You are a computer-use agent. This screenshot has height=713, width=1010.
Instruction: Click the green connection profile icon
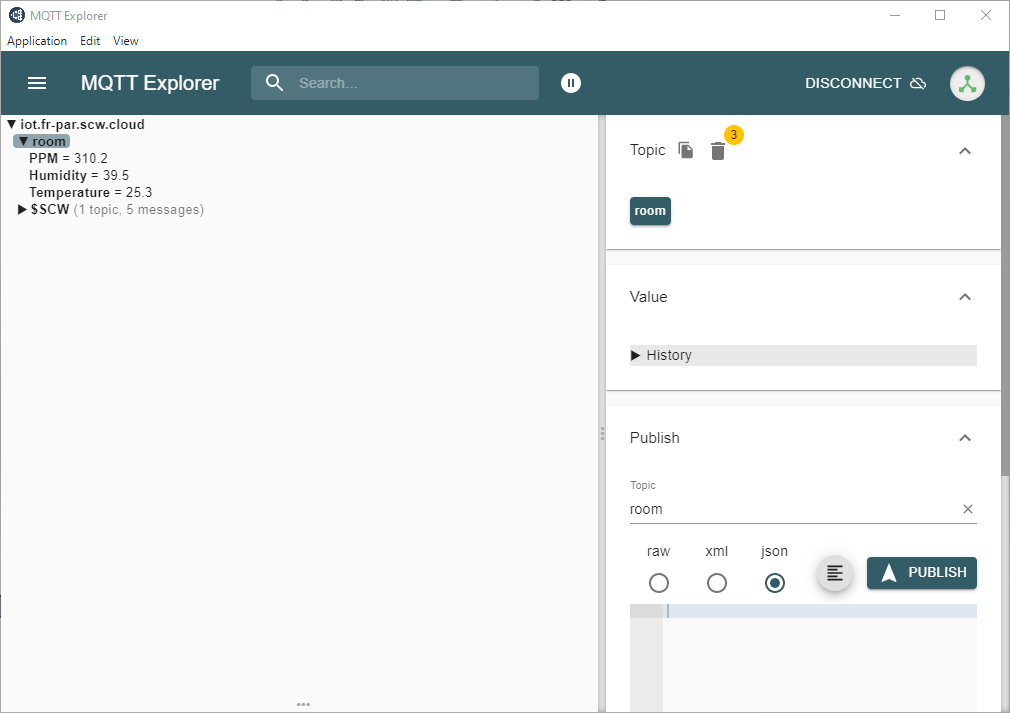point(967,83)
